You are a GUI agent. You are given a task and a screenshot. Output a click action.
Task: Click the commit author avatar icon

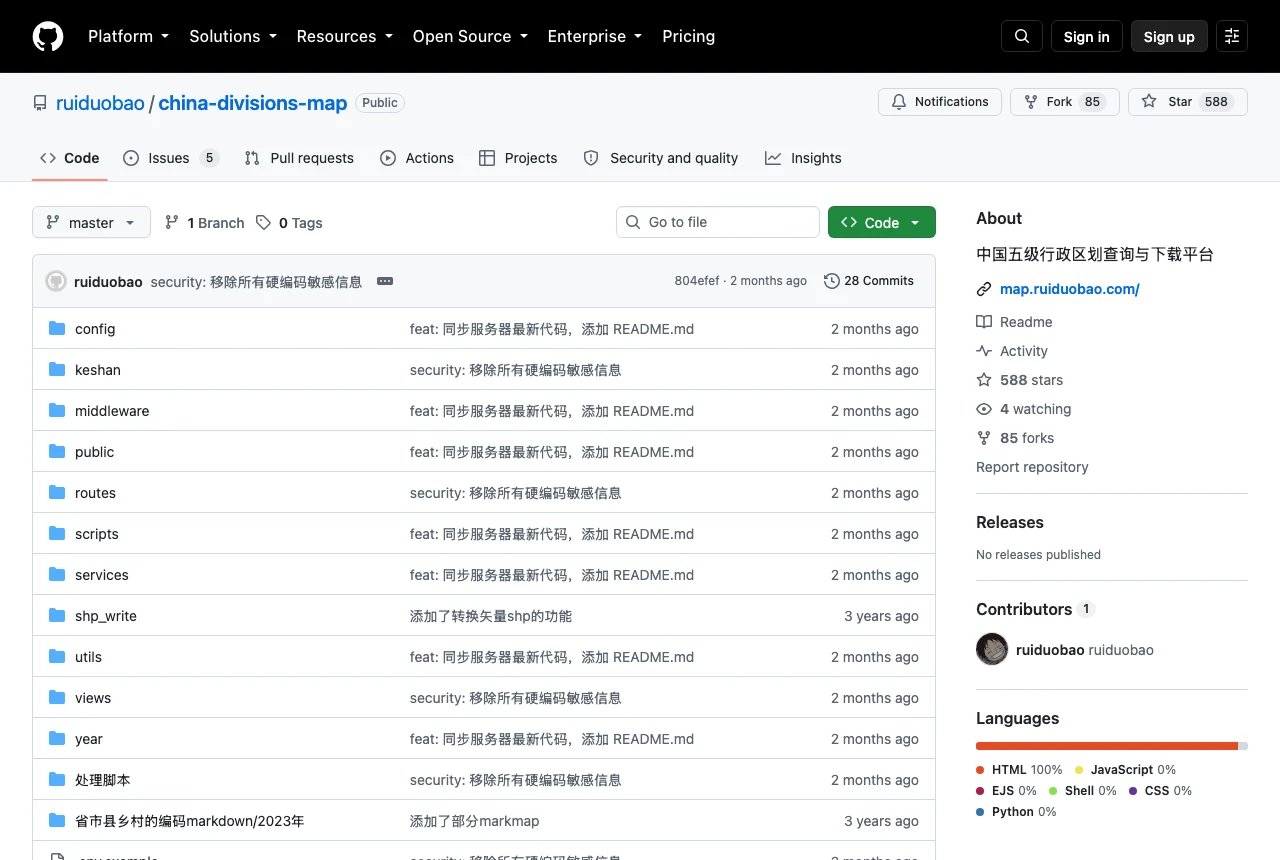(56, 281)
